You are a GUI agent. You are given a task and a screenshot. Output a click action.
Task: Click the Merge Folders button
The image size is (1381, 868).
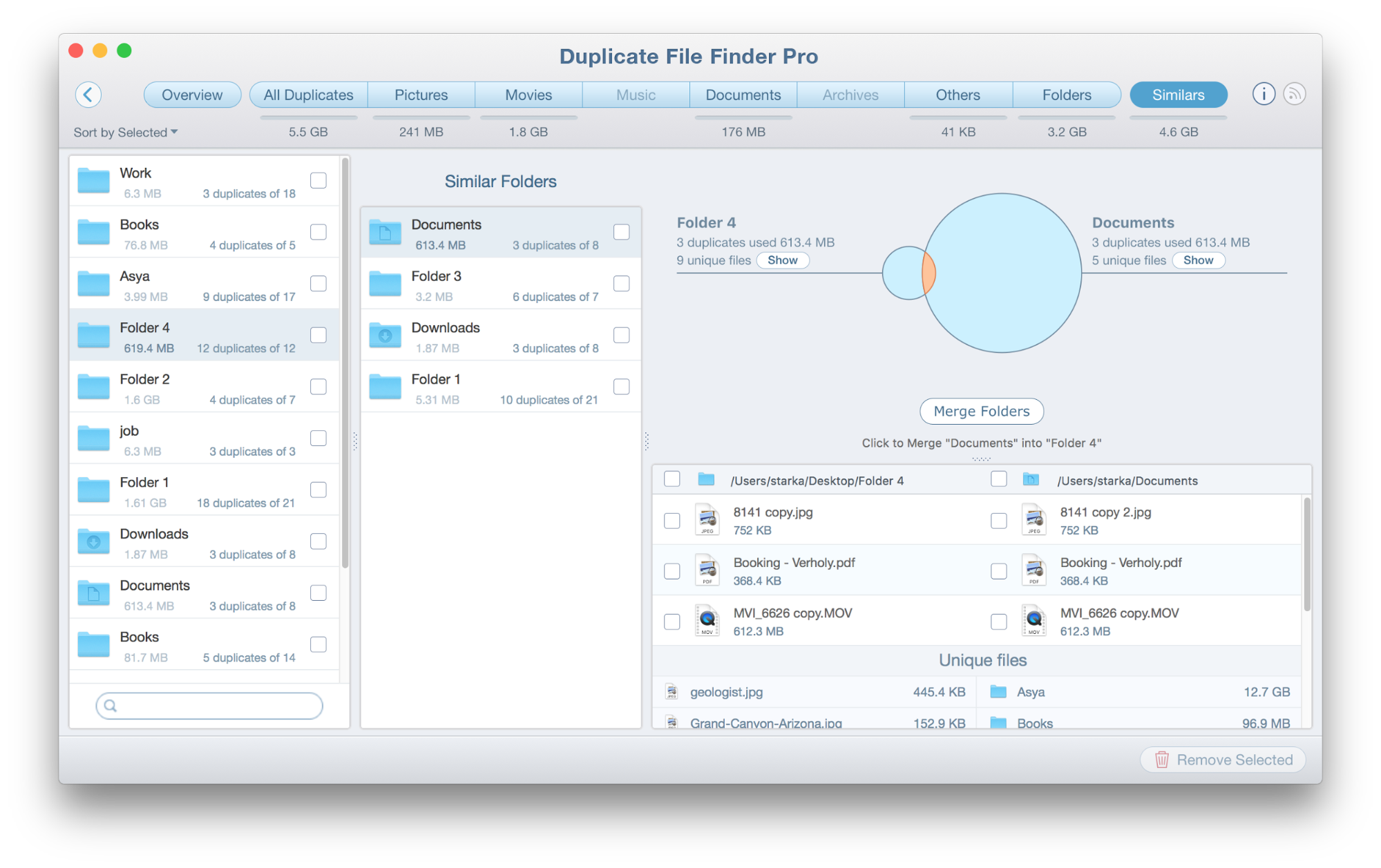[981, 411]
